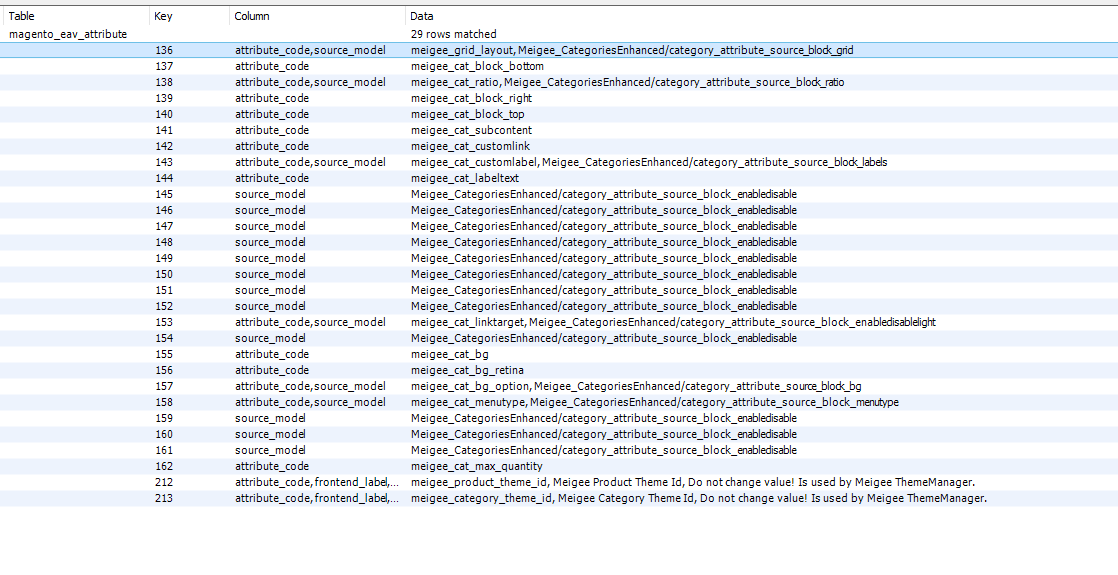Click the 'attribute_code,frontend_label,...' cell in row 213
The height and width of the screenshot is (575, 1118).
317,498
